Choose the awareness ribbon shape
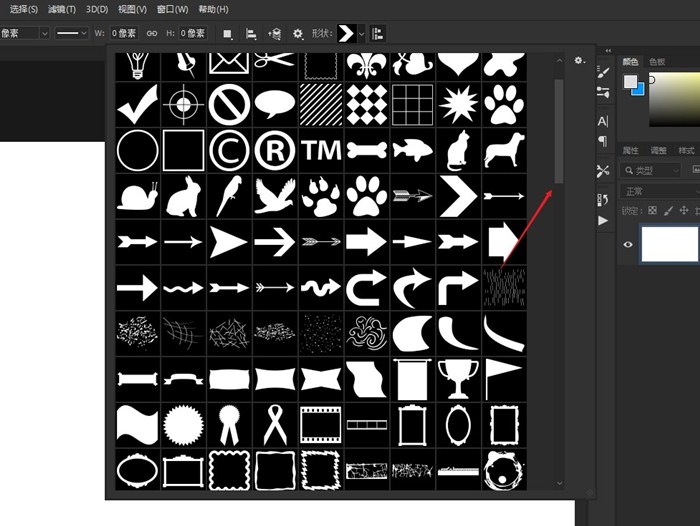The width and height of the screenshot is (700, 526). tap(275, 425)
